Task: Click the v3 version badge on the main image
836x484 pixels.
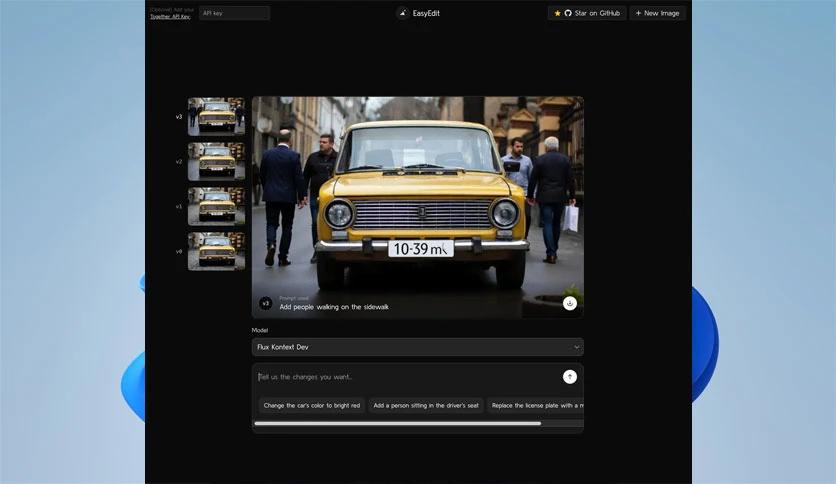Action: 266,303
